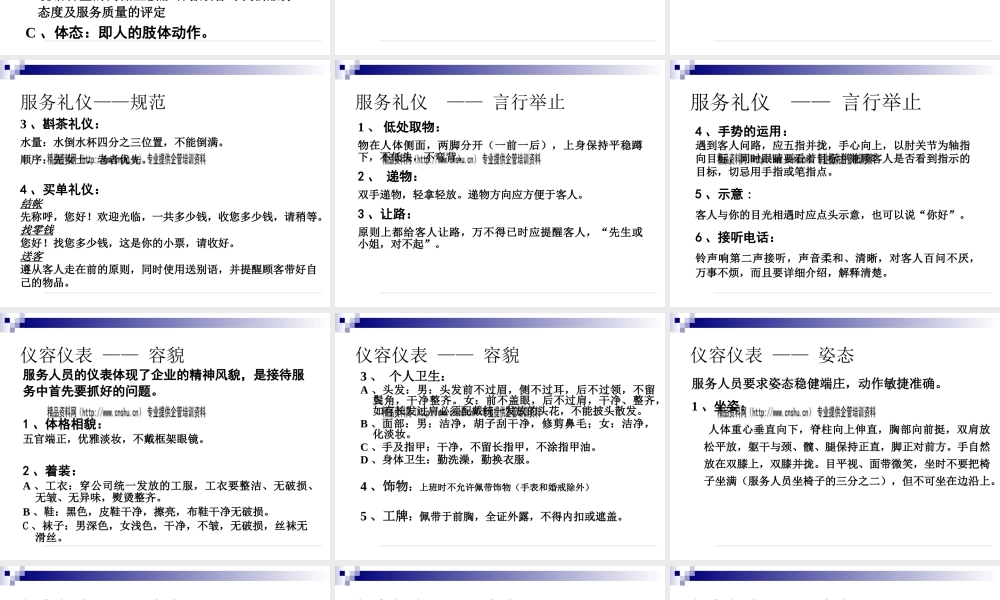Click the line C、体态：即人的肢体动作
This screenshot has width=1000, height=600.
[x=117, y=33]
